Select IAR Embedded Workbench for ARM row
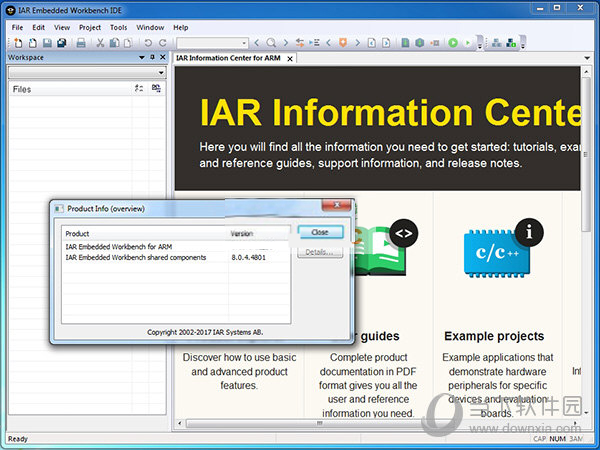This screenshot has height=450, width=600. click(x=176, y=247)
